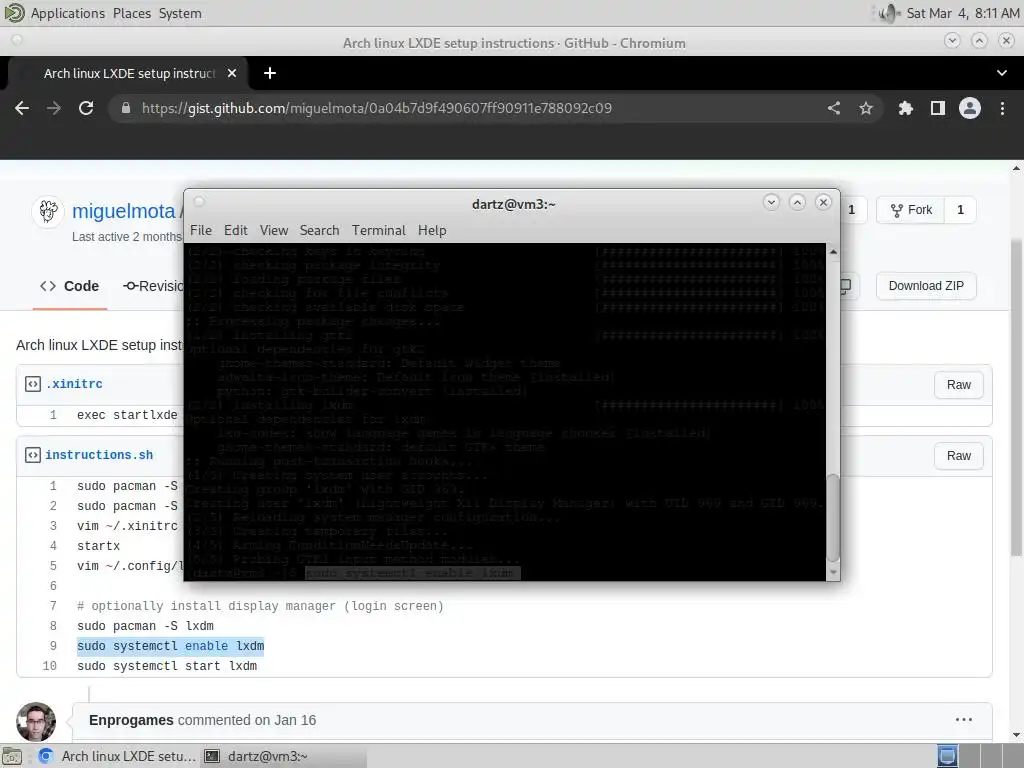
Task: Reload the gist page
Action: [x=86, y=108]
